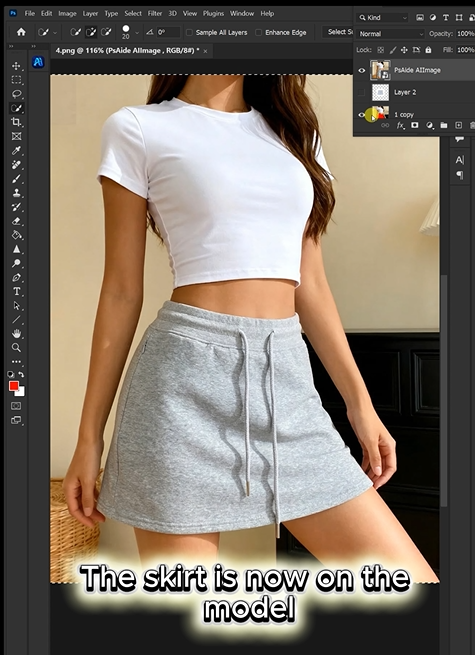Click the red foreground color swatch

14,386
